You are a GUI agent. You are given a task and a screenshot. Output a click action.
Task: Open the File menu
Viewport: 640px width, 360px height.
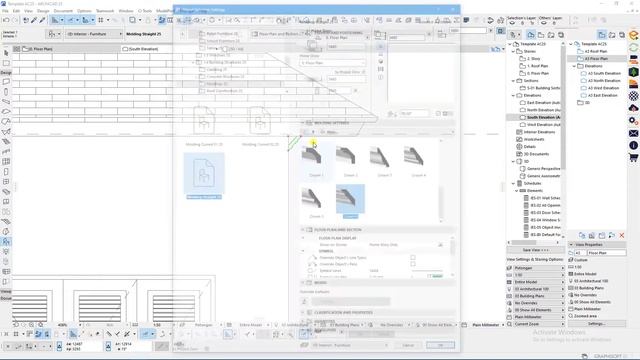click(5, 11)
